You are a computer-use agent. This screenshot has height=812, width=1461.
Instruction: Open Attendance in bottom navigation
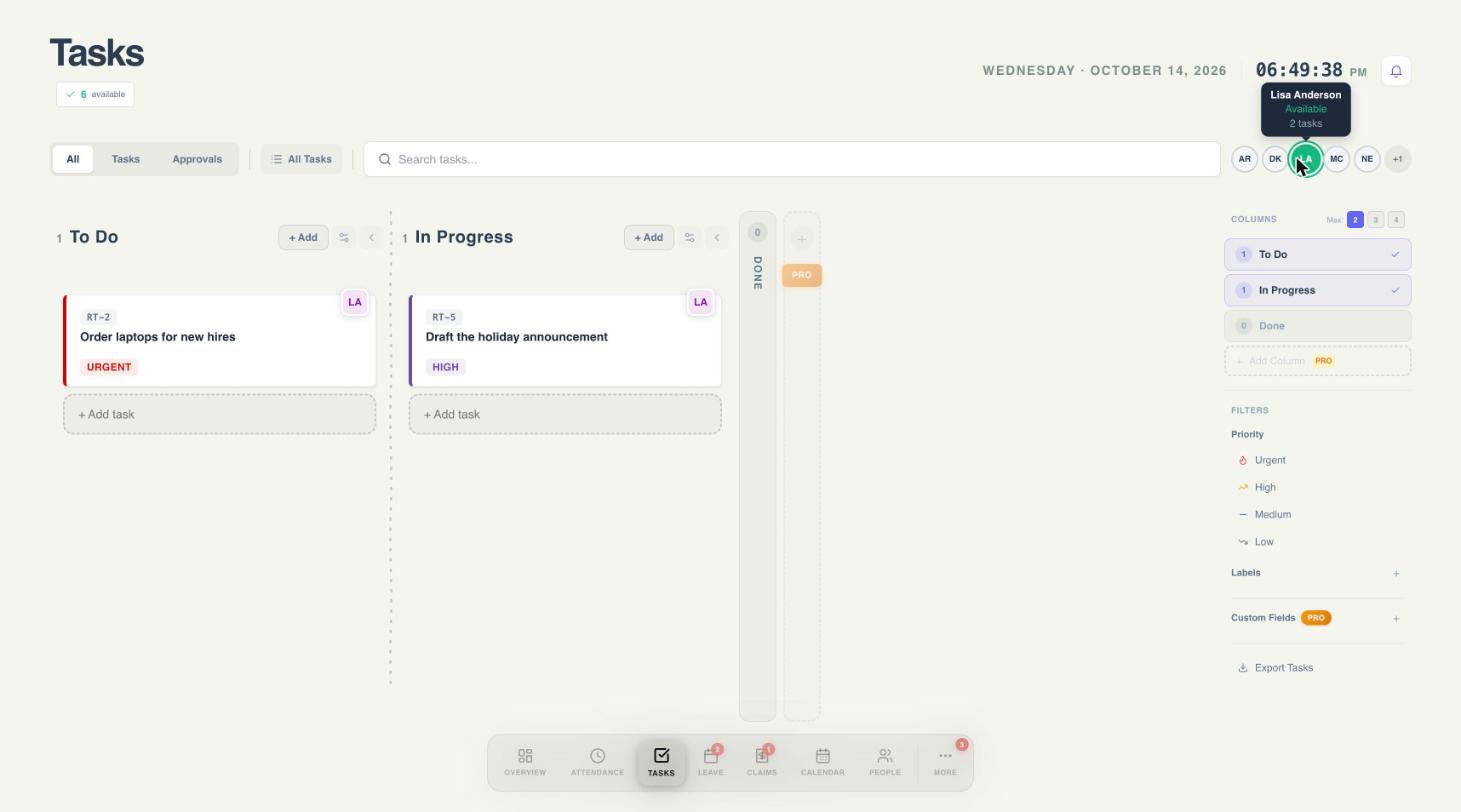coord(597,762)
